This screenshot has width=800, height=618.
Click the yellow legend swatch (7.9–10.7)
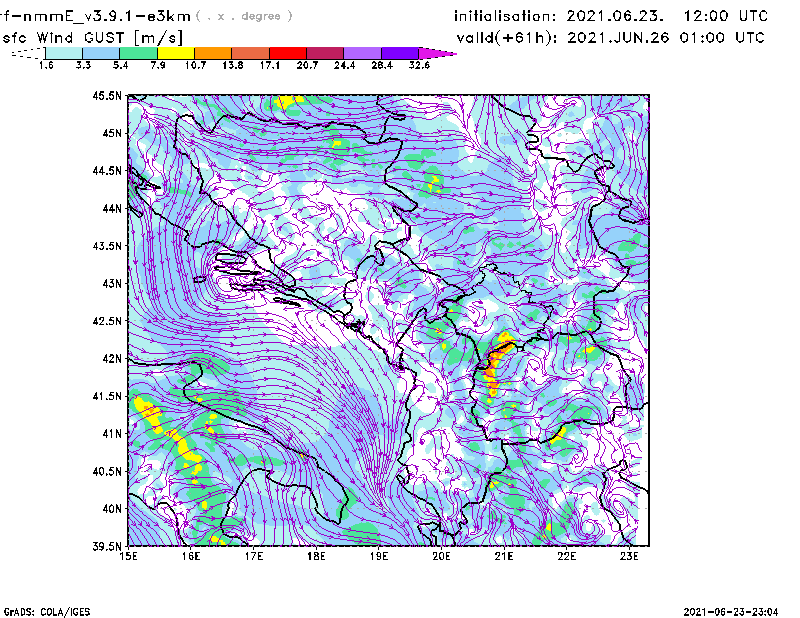(176, 53)
